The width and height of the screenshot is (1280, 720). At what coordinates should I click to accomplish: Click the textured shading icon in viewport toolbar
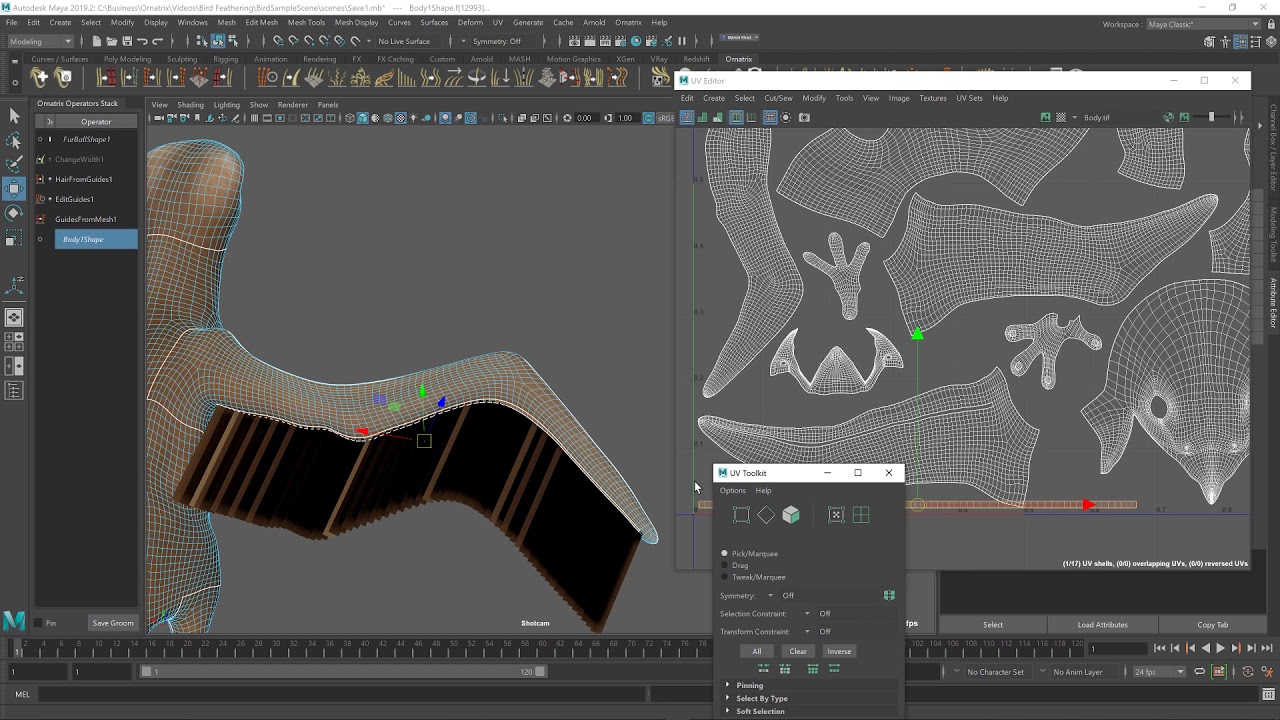tap(401, 118)
